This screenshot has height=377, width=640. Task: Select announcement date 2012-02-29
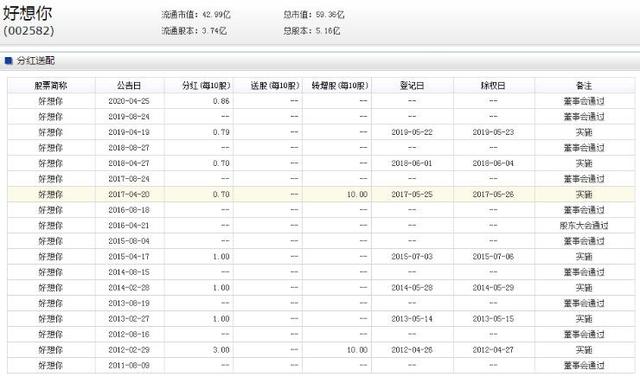click(129, 350)
